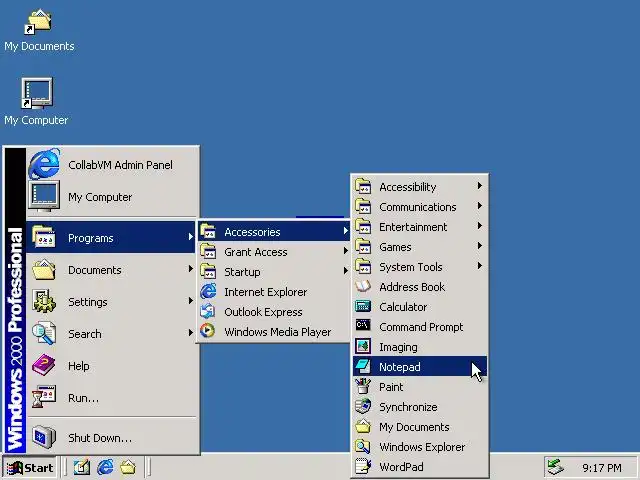Select My Documents desktop shortcut
The height and width of the screenshot is (480, 640).
click(39, 31)
